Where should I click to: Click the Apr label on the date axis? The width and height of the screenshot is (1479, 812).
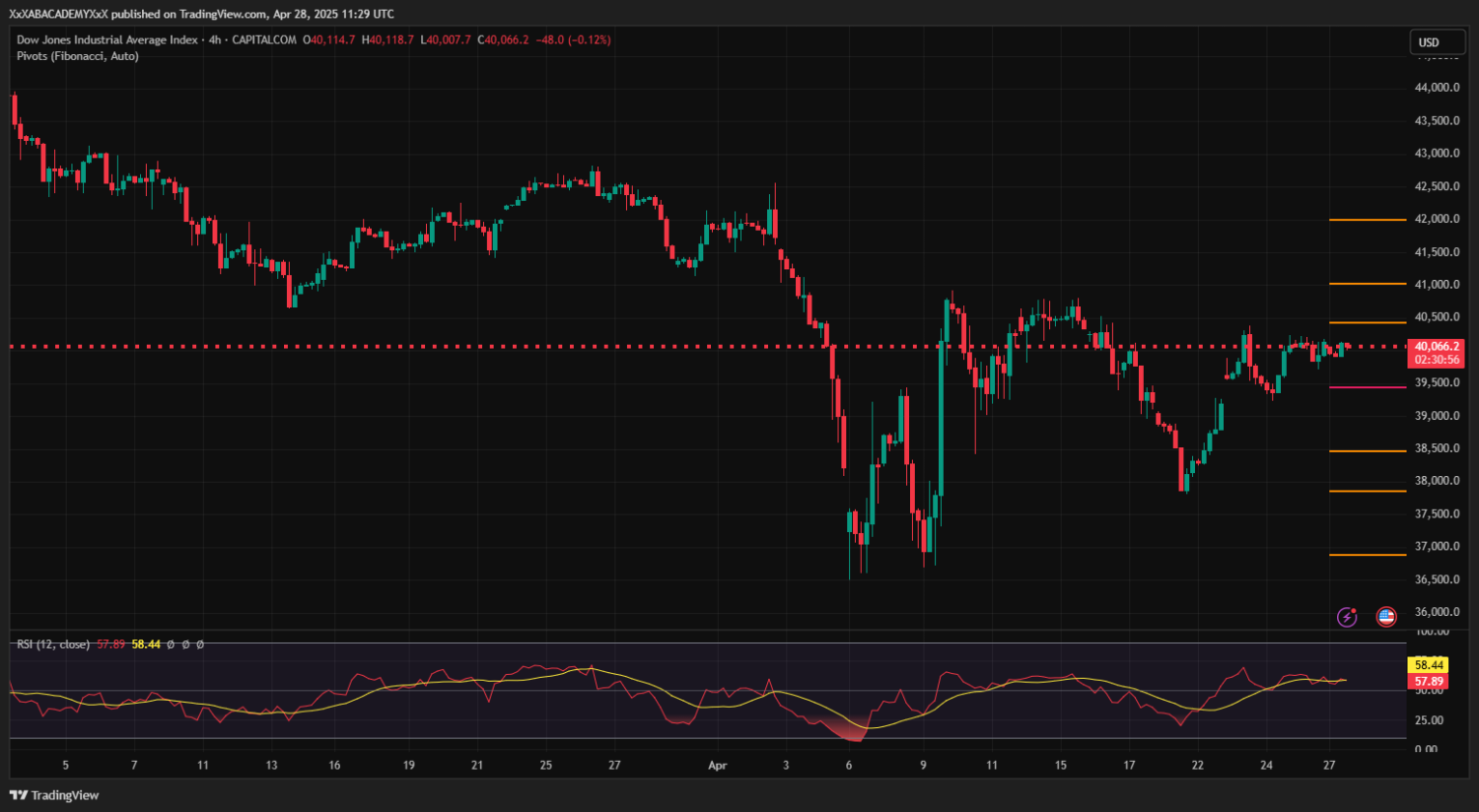click(717, 766)
